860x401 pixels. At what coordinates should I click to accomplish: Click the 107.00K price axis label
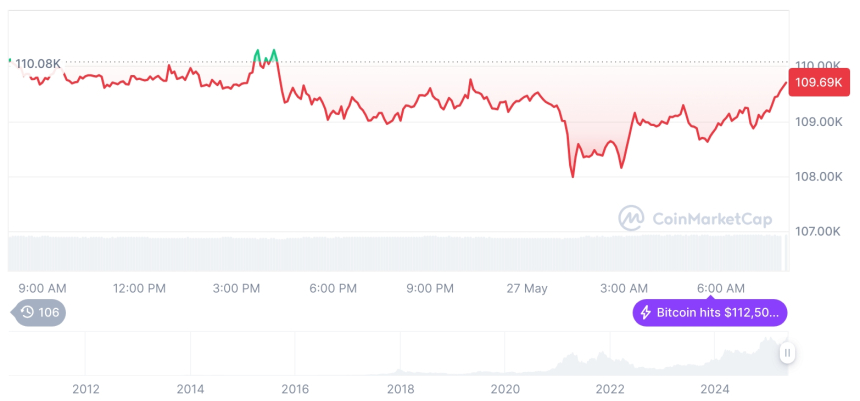[817, 231]
